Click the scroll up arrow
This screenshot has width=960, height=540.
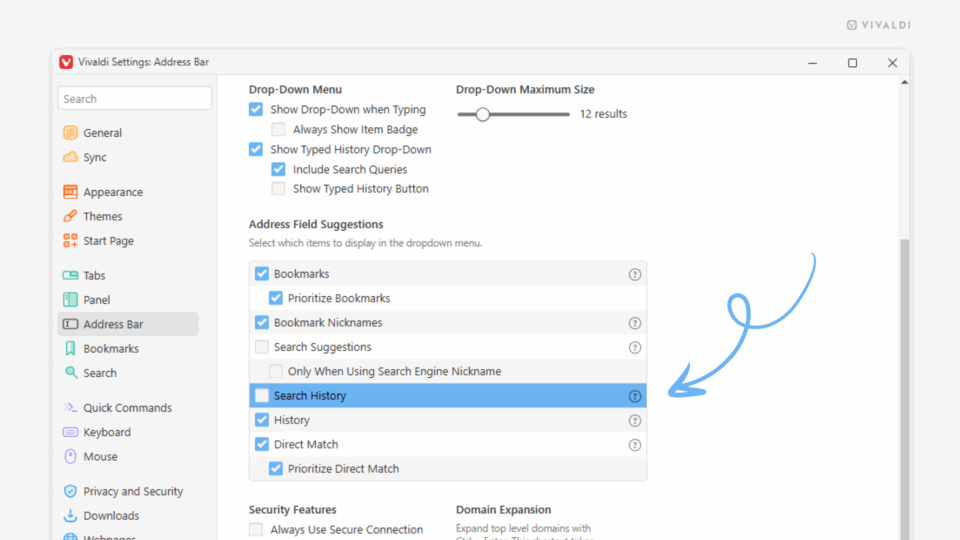[904, 82]
